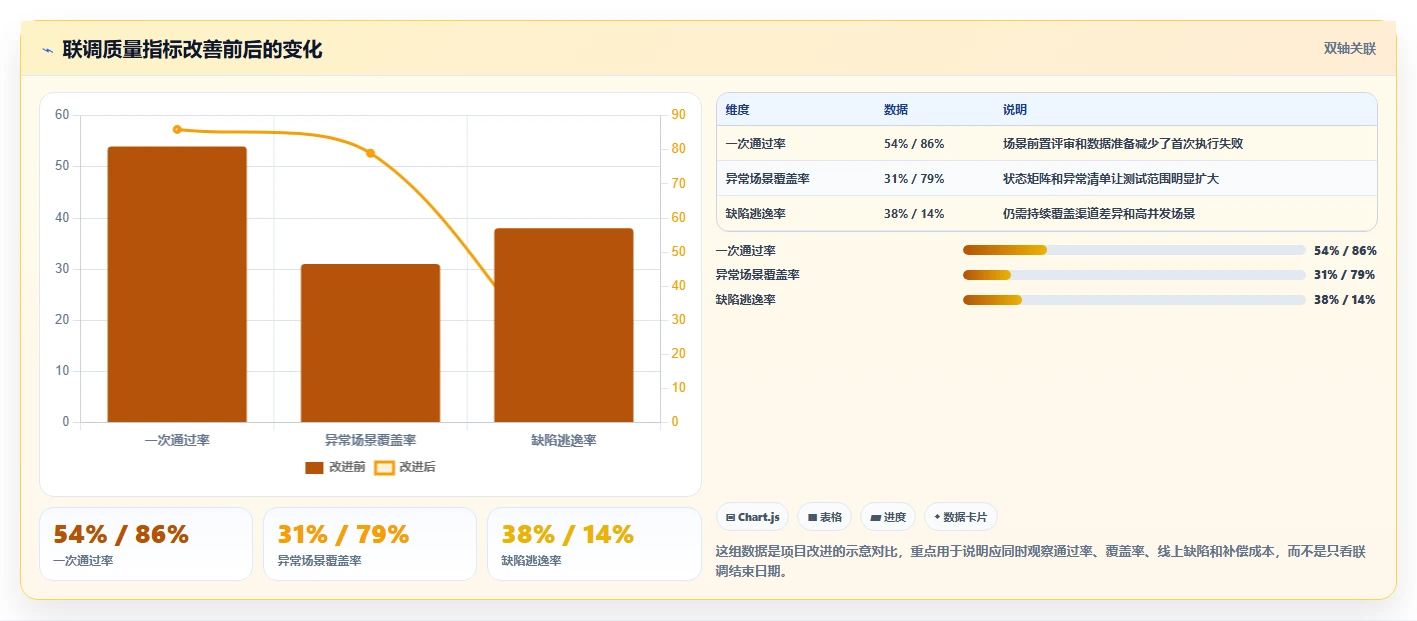Click the 54% / 86% progress value
This screenshot has width=1417, height=621.
[x=1345, y=250]
